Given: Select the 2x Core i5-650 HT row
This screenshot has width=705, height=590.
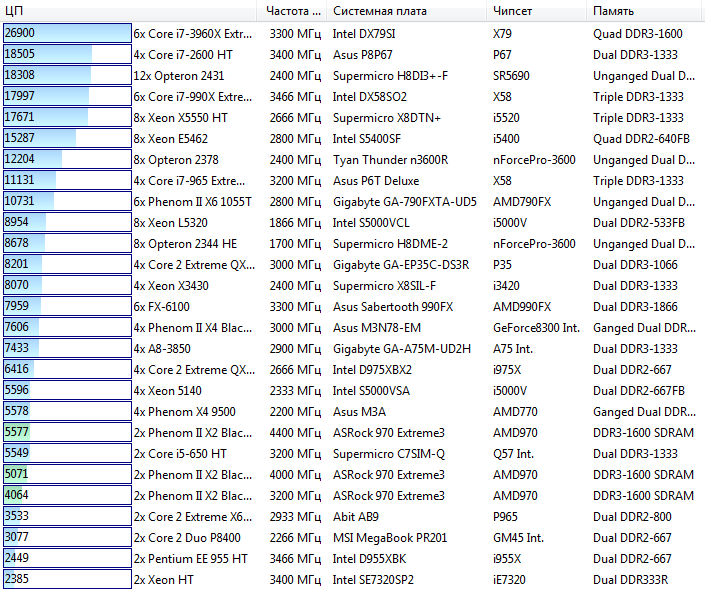Looking at the screenshot, I should (x=352, y=454).
